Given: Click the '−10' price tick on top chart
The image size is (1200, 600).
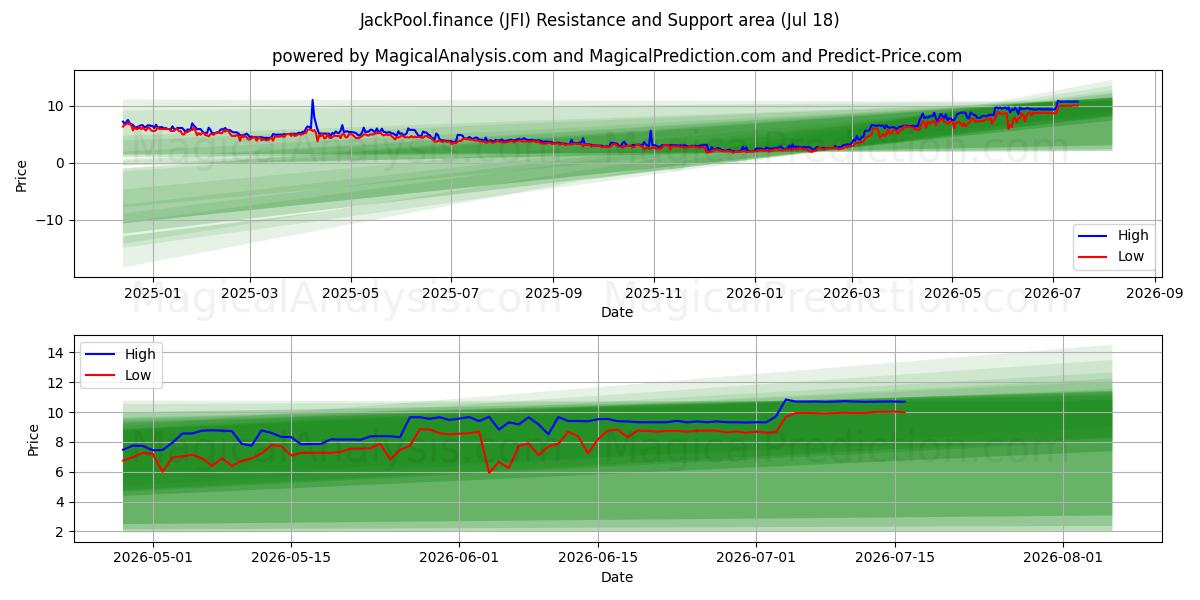Looking at the screenshot, I should 51,220.
